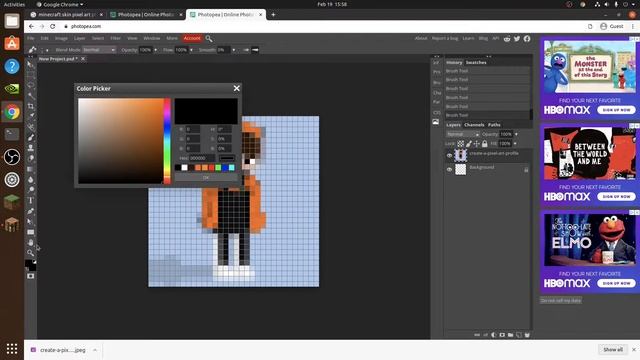The width and height of the screenshot is (640, 360).
Task: Click the search magnifier in menu bar
Action: pyautogui.click(x=209, y=38)
